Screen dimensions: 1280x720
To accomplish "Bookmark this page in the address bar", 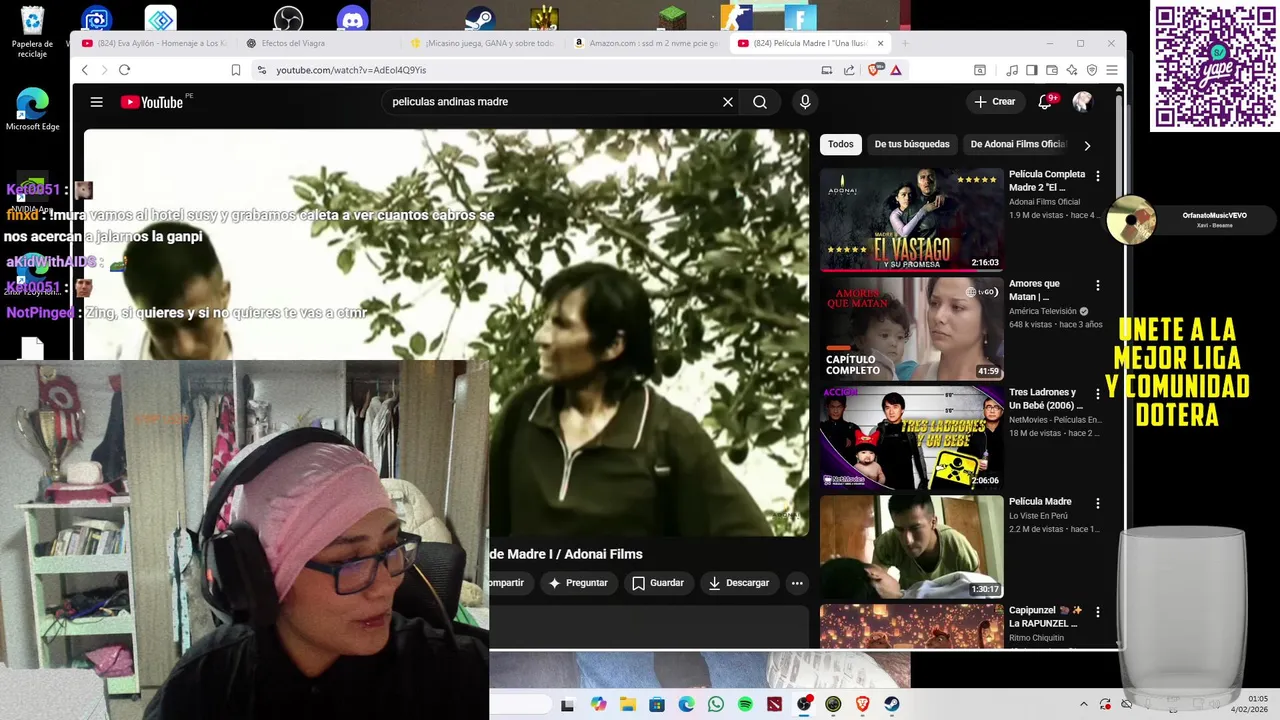I will click(236, 70).
